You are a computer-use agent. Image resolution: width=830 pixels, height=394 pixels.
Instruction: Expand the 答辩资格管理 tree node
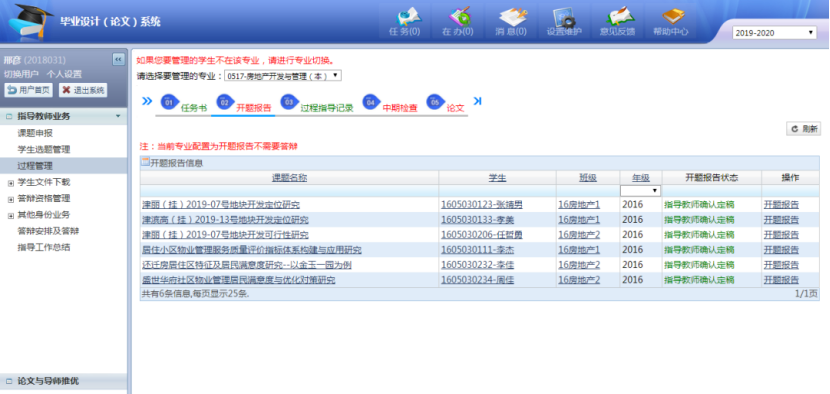[x=11, y=200]
